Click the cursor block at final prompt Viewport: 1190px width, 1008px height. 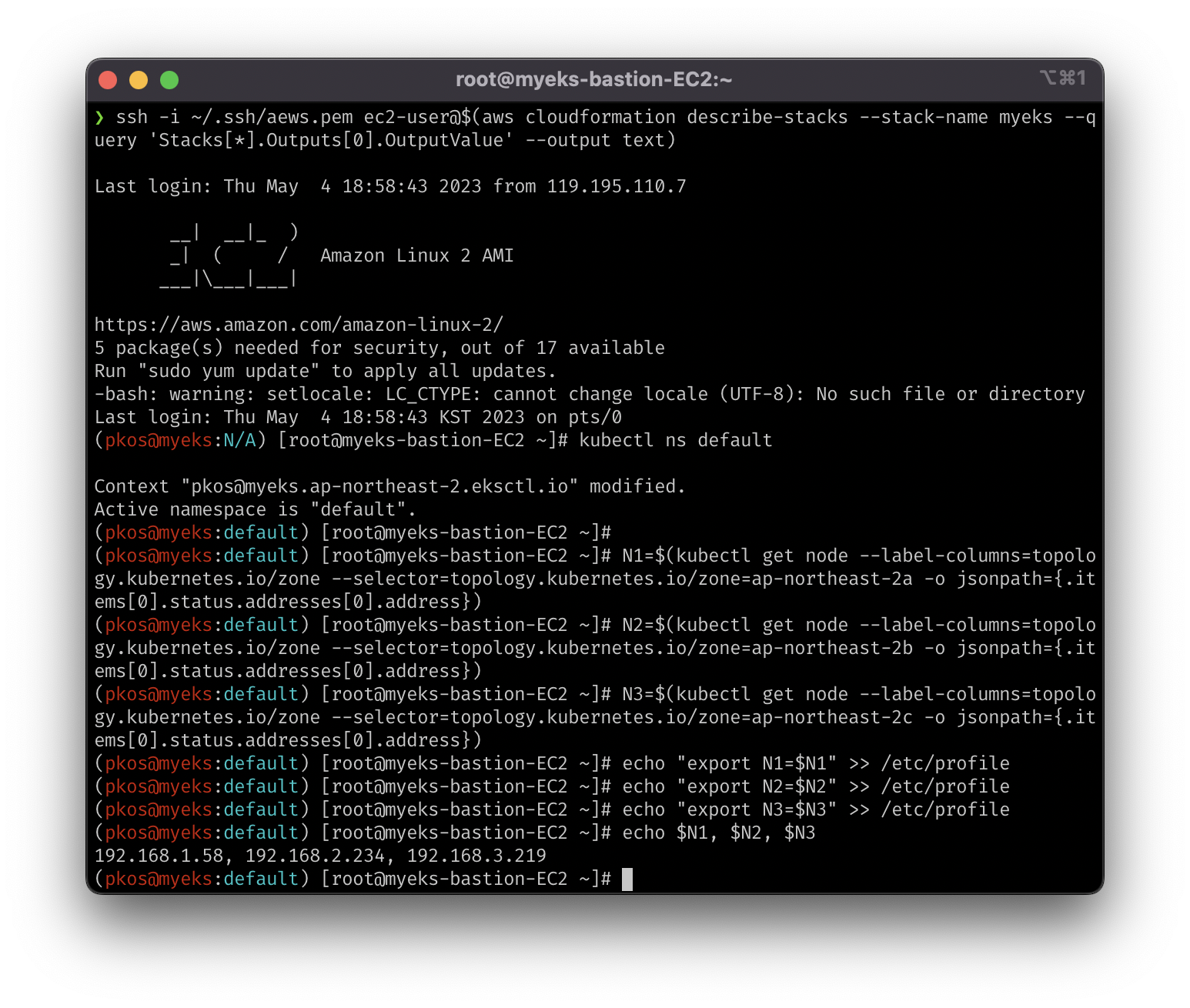click(627, 879)
